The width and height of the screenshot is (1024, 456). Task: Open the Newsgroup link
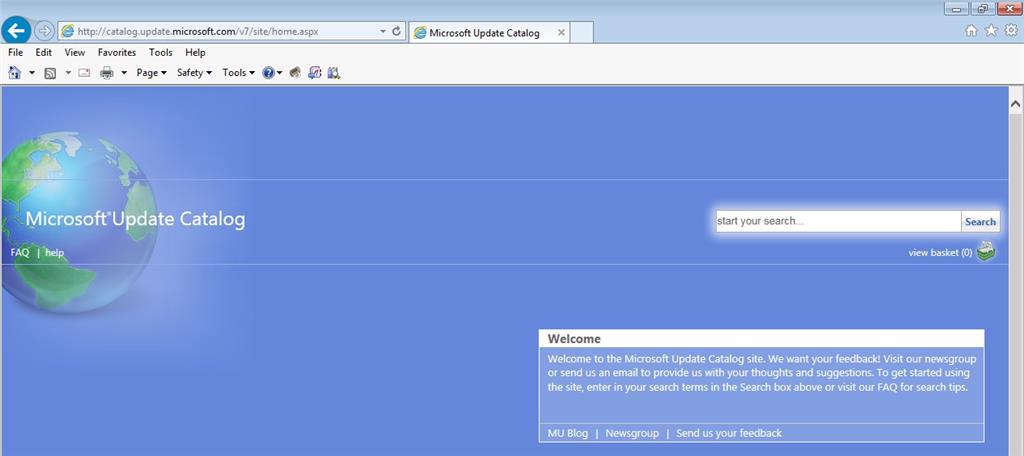[632, 433]
